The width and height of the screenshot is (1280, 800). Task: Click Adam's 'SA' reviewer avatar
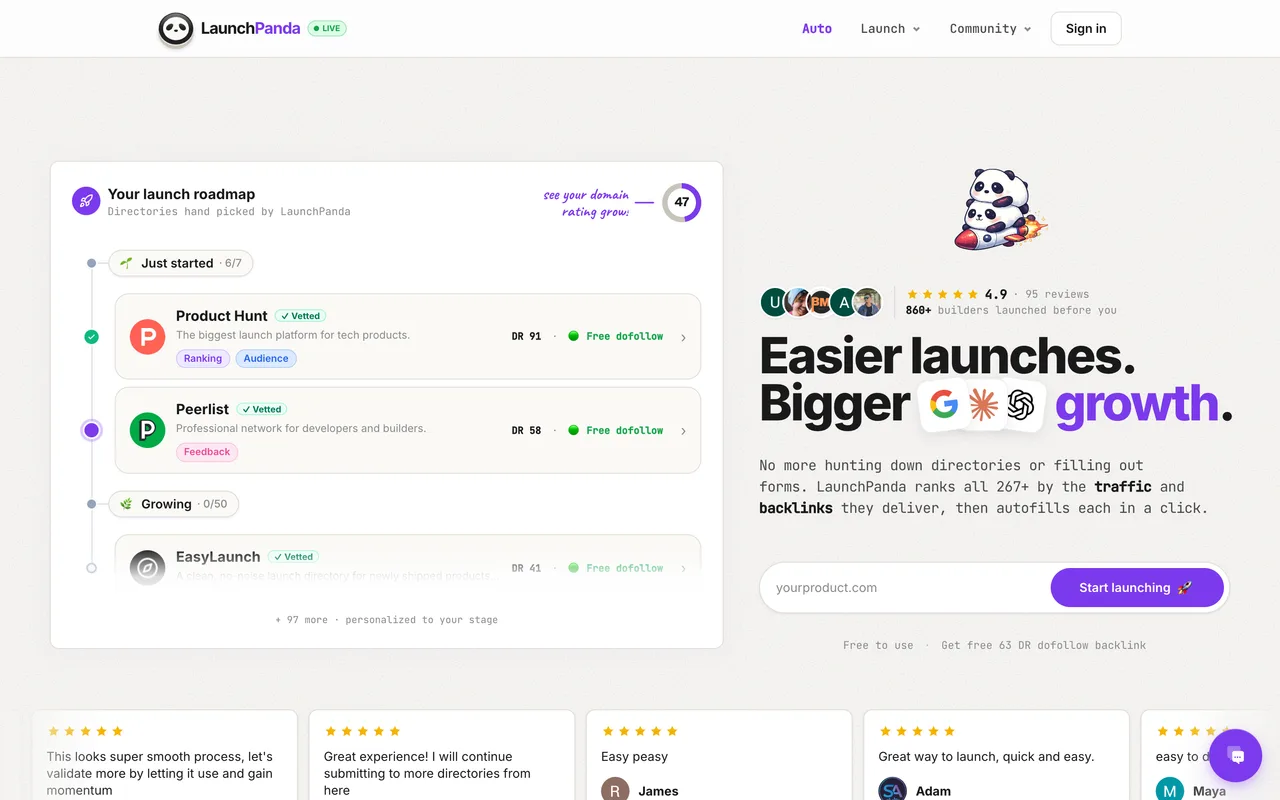tap(893, 790)
